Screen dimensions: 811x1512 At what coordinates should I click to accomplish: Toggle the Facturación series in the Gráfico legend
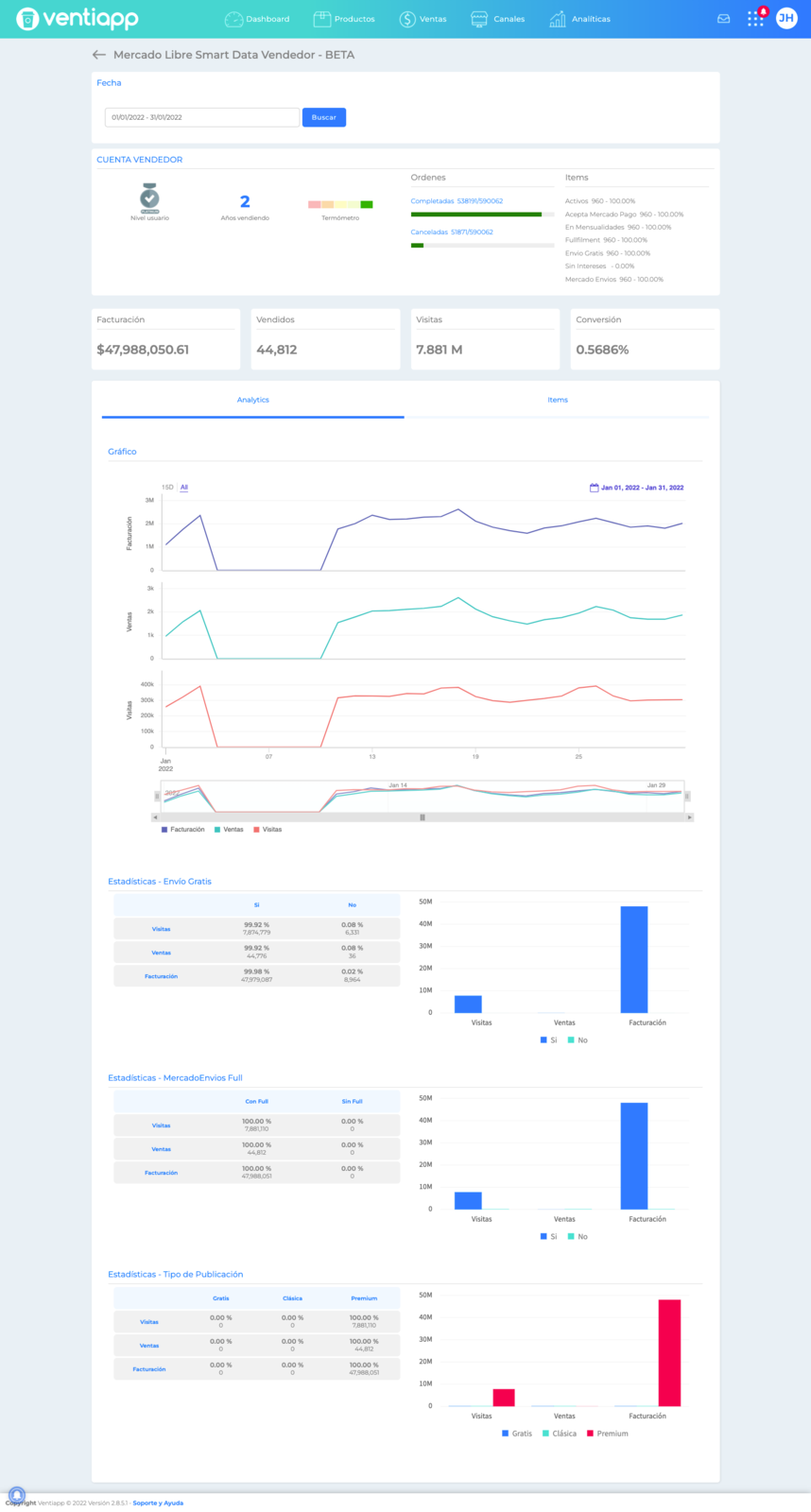(183, 830)
